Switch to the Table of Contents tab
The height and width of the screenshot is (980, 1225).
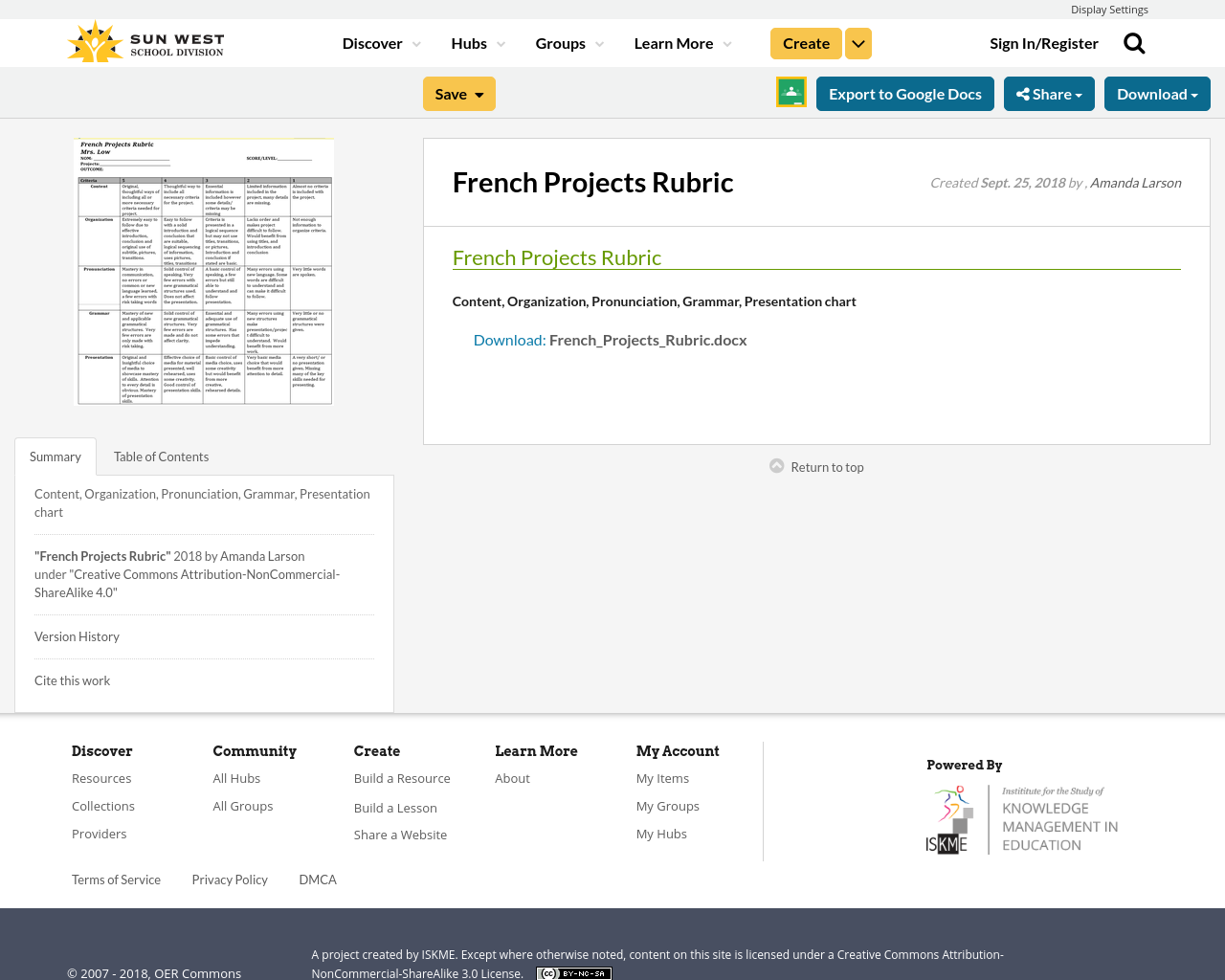[161, 456]
